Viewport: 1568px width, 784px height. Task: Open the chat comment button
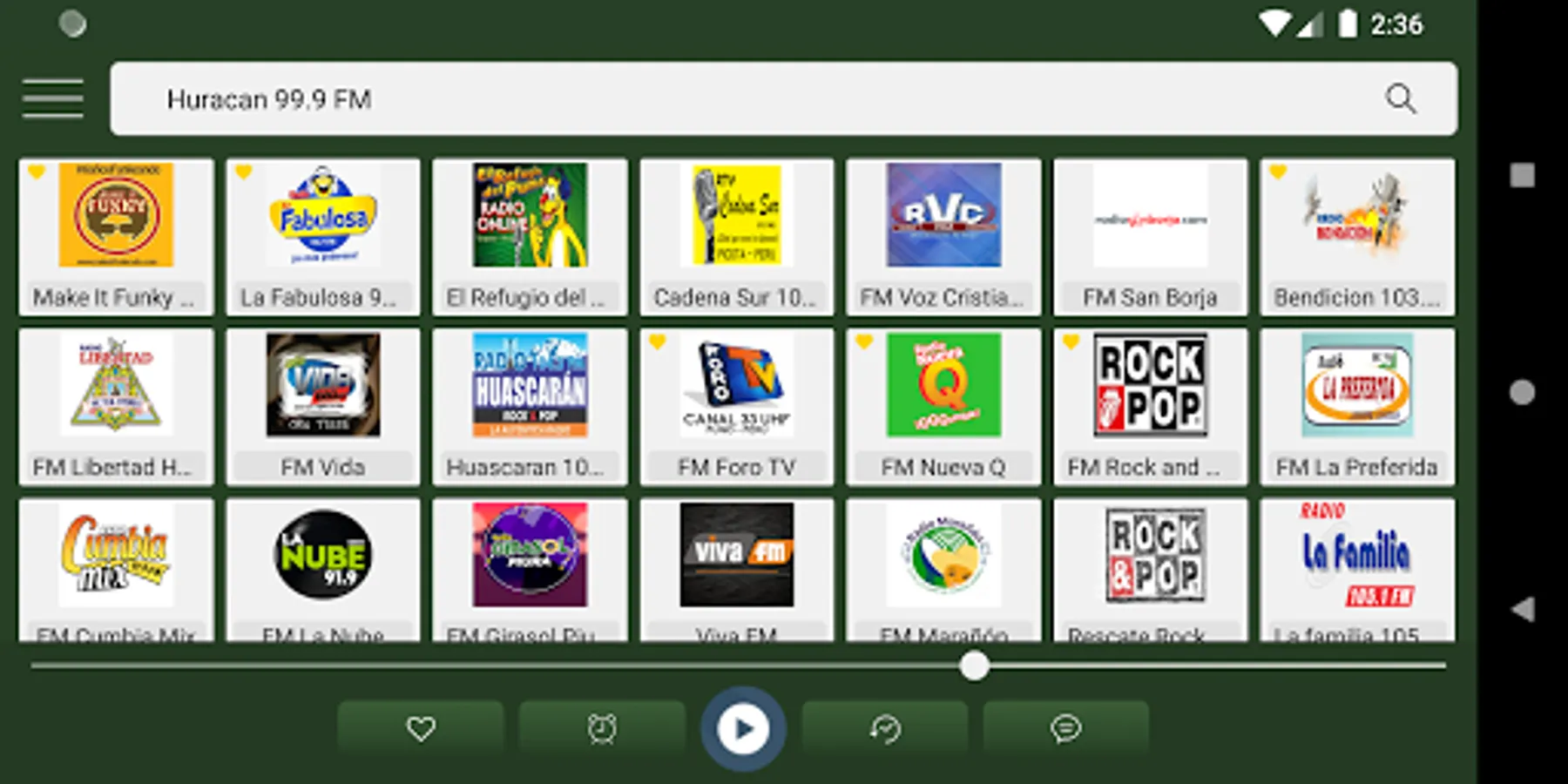(x=1065, y=728)
